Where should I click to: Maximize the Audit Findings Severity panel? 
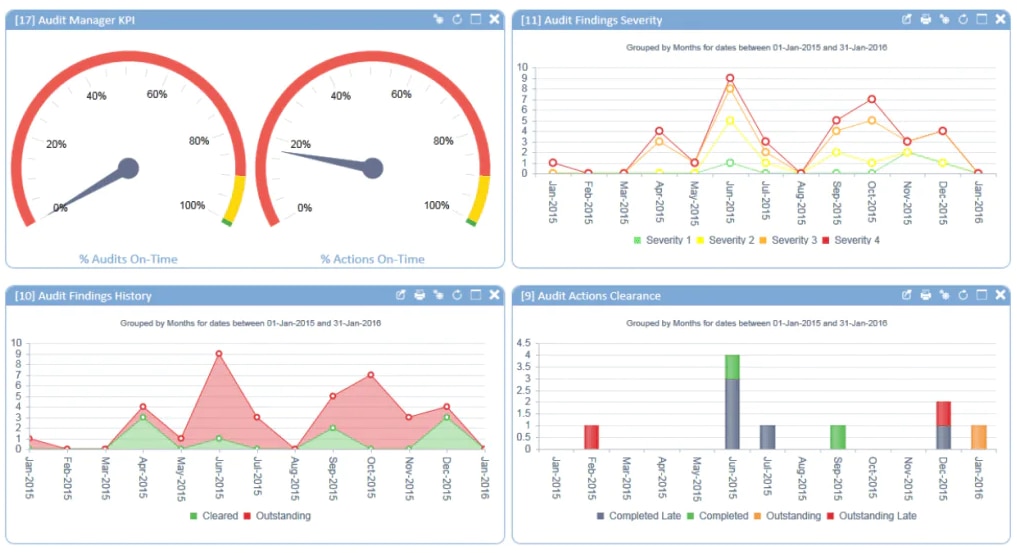[981, 19]
